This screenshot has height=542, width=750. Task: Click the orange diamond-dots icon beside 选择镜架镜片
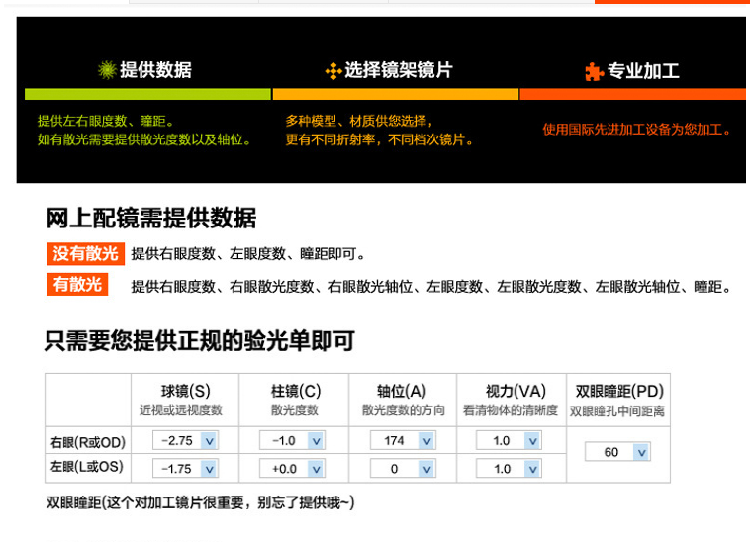333,71
